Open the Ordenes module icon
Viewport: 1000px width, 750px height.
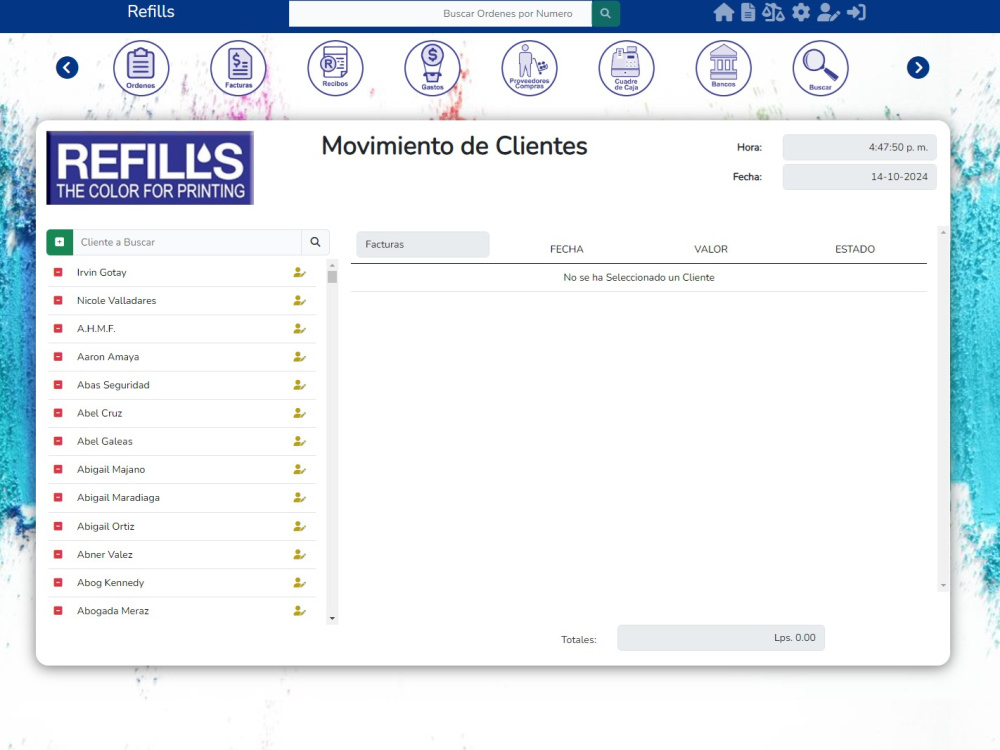coord(141,68)
